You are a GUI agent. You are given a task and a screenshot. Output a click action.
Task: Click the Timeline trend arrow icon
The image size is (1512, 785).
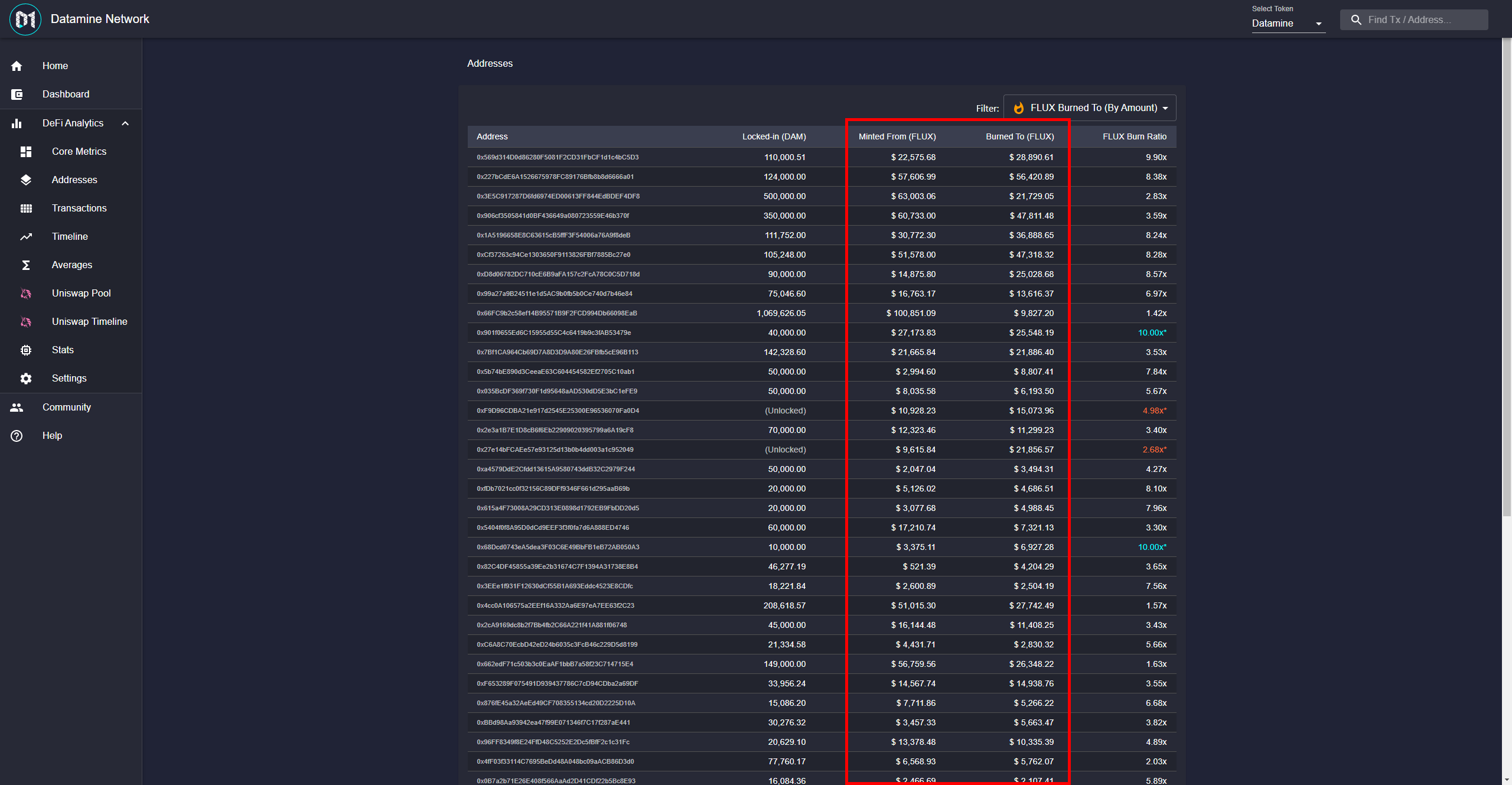tap(26, 236)
